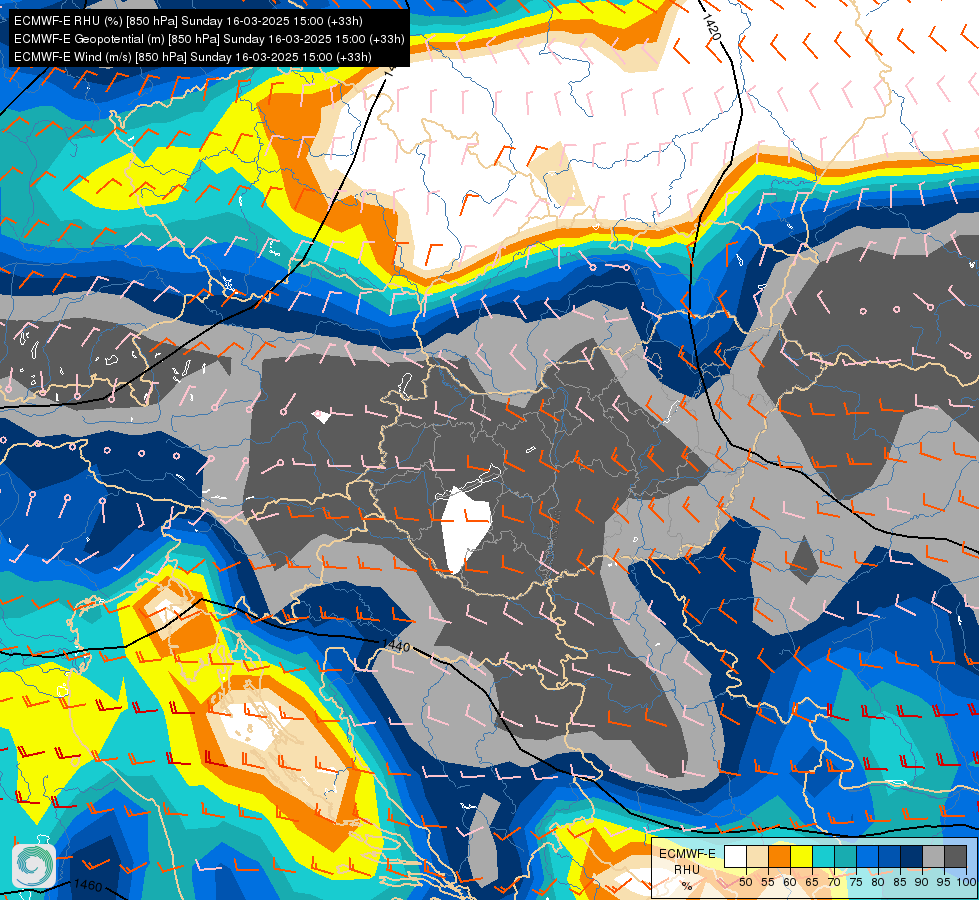Viewport: 979px width, 900px height.
Task: Click the legend value 60
Action: pos(790,882)
